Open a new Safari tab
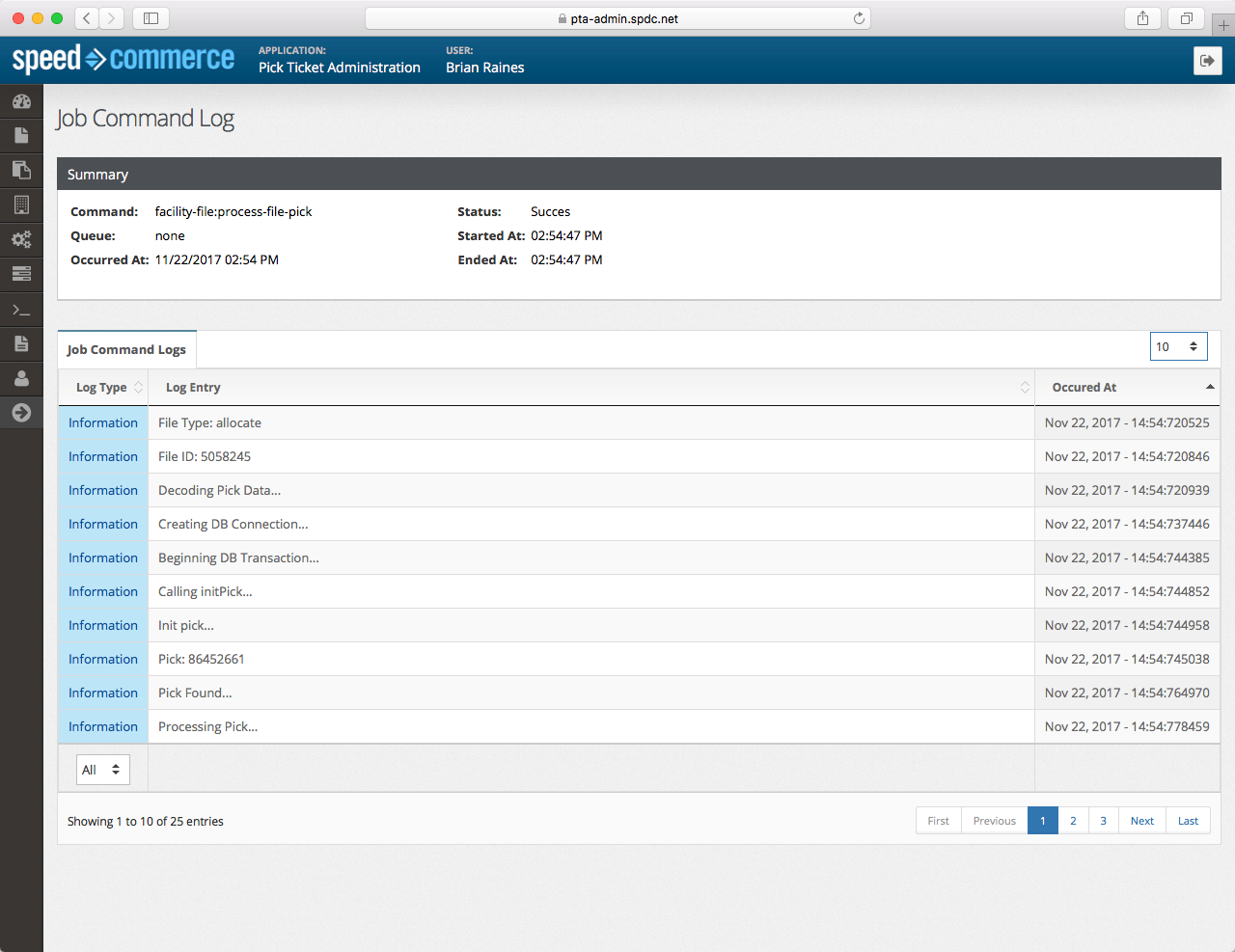The height and width of the screenshot is (952, 1235). pyautogui.click(x=1223, y=25)
